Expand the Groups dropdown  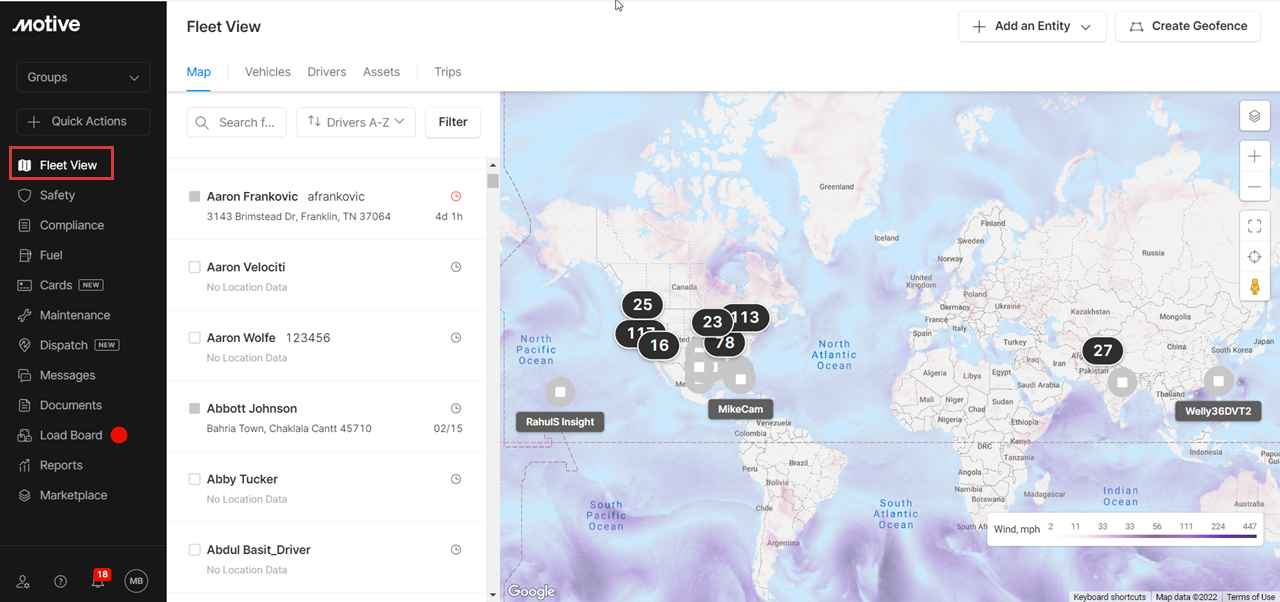(x=83, y=77)
